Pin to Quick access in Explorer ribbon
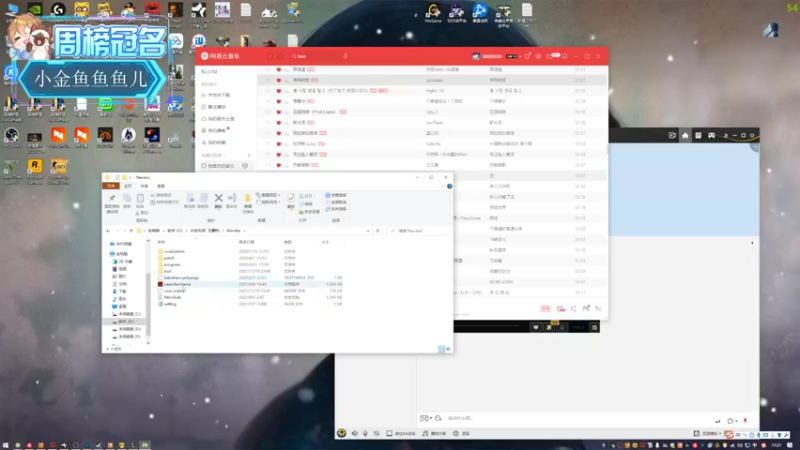 coord(112,203)
